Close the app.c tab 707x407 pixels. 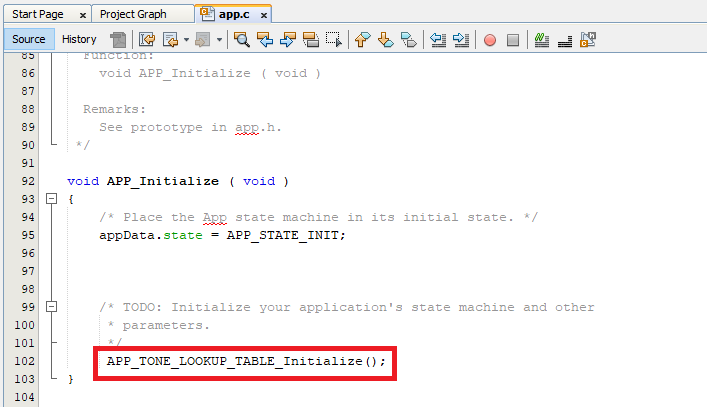pos(264,15)
